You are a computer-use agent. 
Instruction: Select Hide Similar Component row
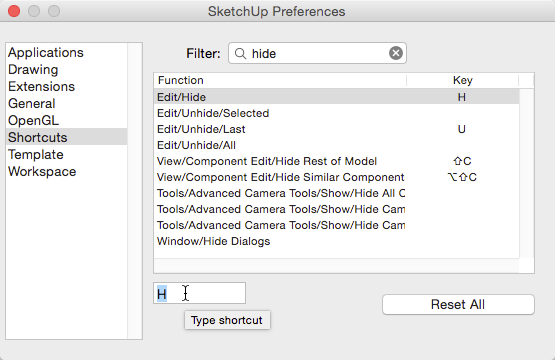tap(337, 177)
